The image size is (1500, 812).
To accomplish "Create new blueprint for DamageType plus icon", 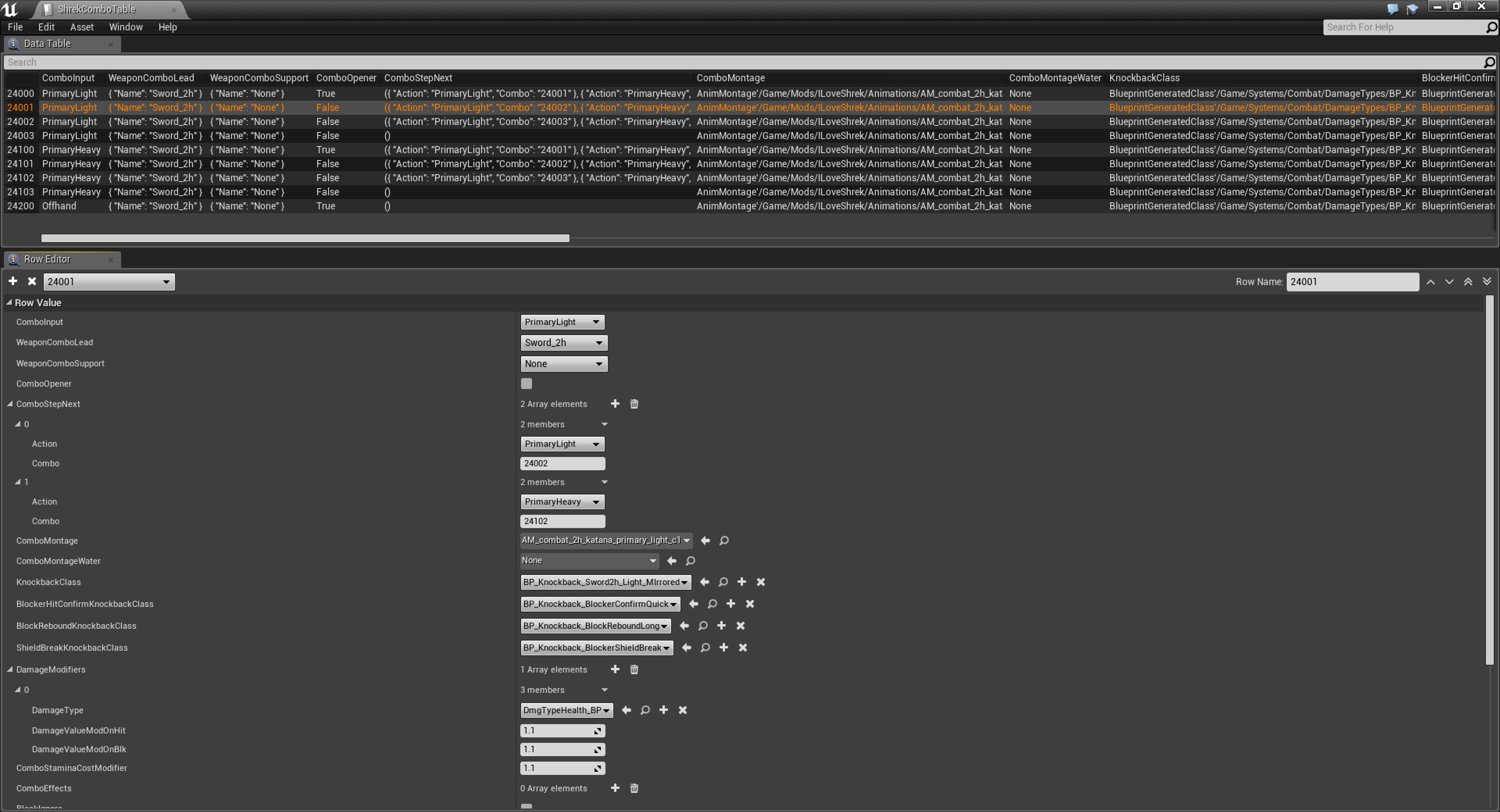I will click(x=663, y=710).
